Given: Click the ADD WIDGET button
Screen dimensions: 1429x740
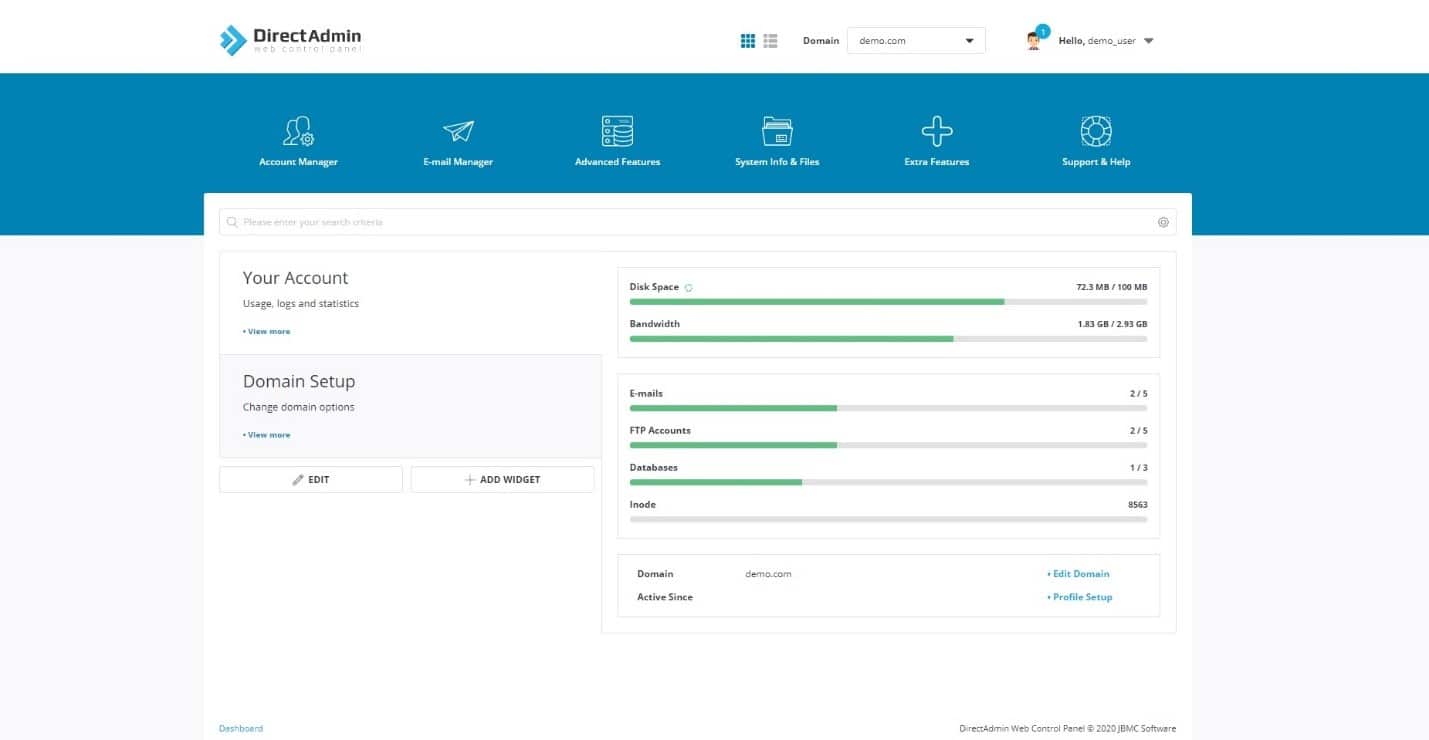Looking at the screenshot, I should pos(502,479).
